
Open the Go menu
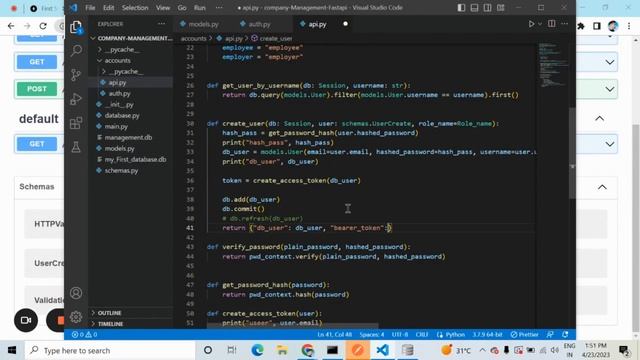[182, 8]
